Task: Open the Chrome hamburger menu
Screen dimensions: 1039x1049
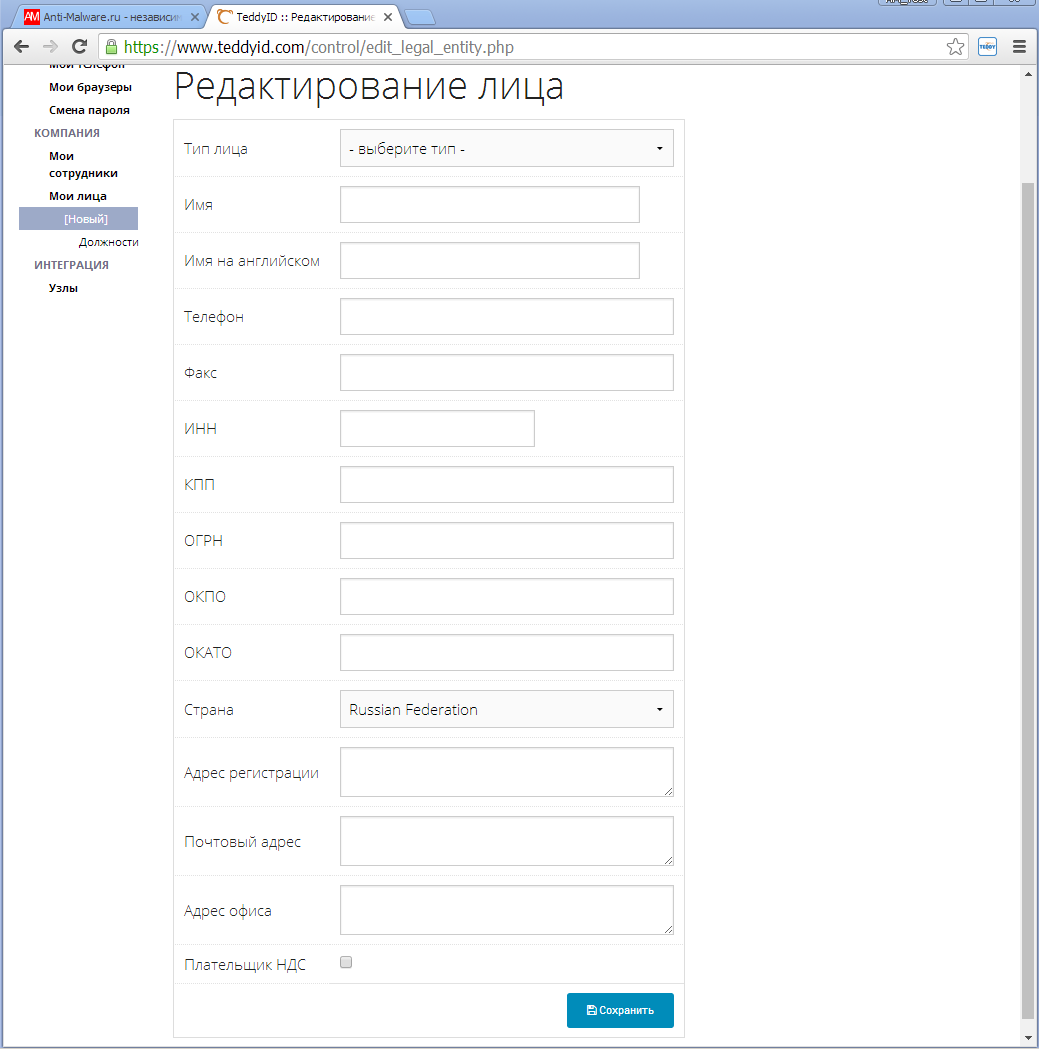Action: coord(1020,47)
